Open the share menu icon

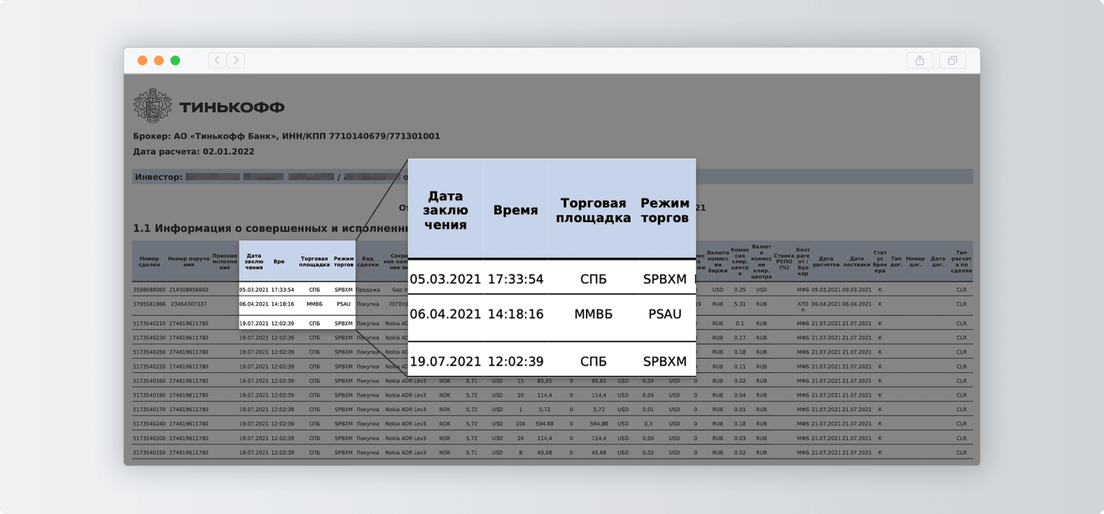point(920,61)
